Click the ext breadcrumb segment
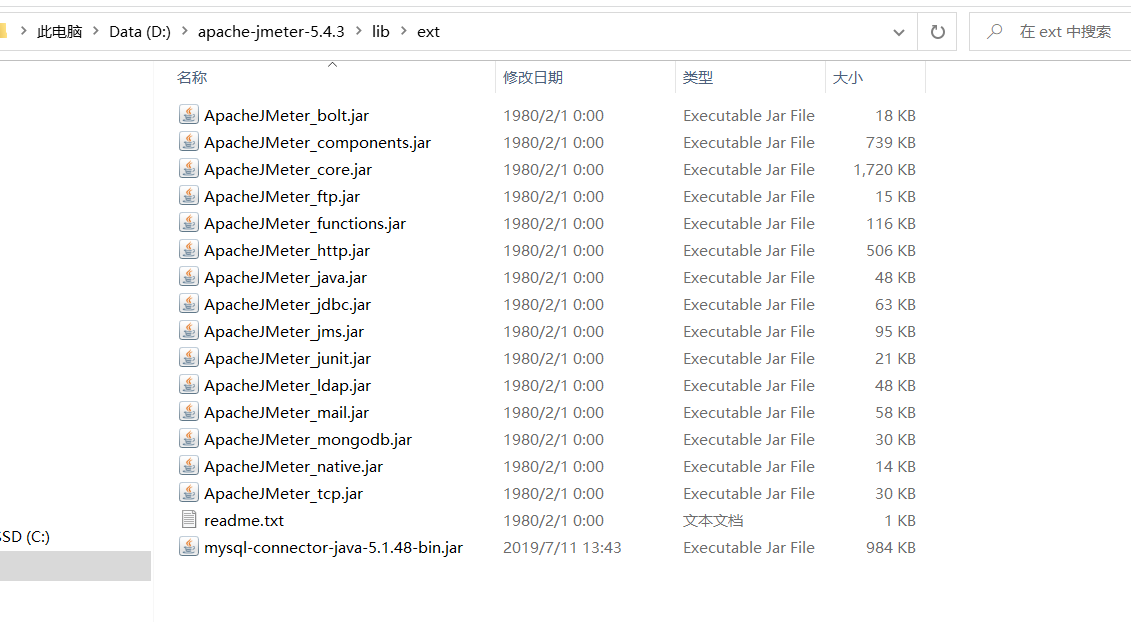 click(428, 32)
